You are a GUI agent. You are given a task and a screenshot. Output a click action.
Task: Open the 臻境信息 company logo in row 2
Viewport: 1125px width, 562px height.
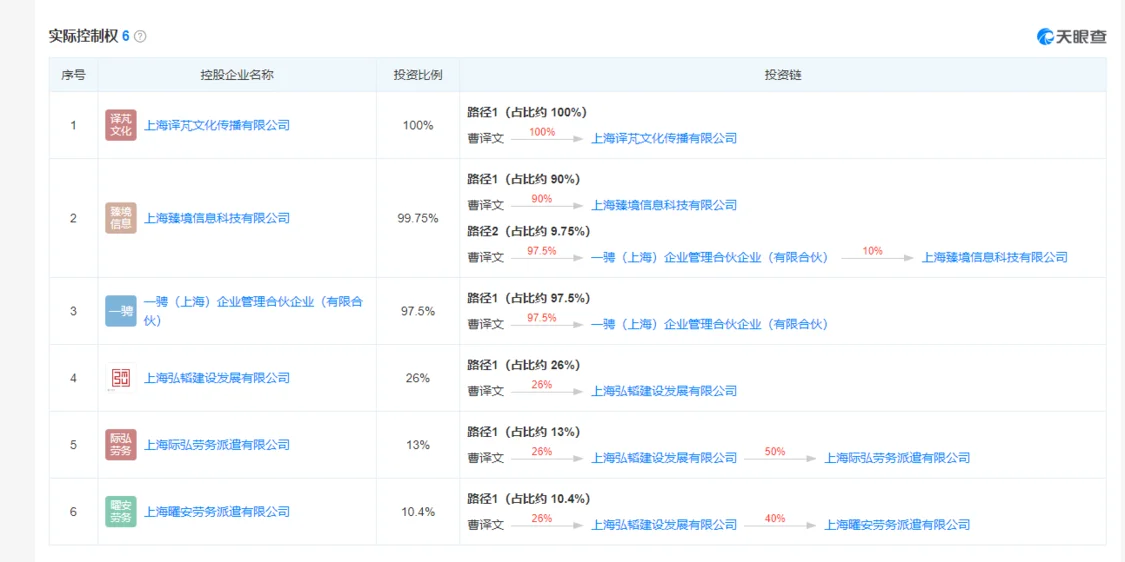(121, 218)
